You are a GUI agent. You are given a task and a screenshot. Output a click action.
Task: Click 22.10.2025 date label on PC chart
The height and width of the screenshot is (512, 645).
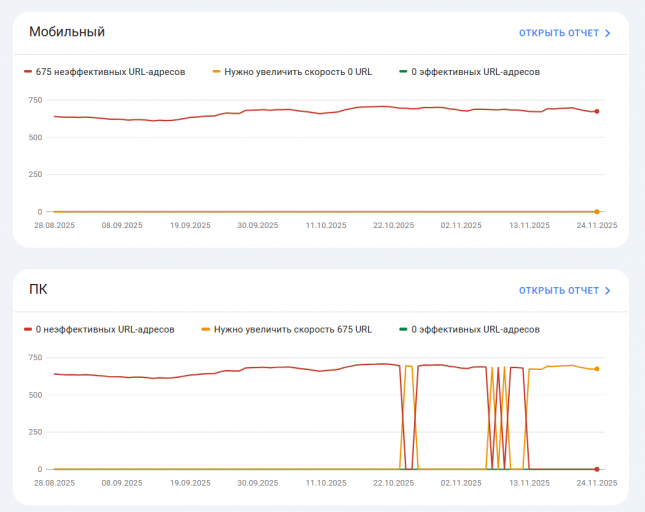pyautogui.click(x=394, y=483)
